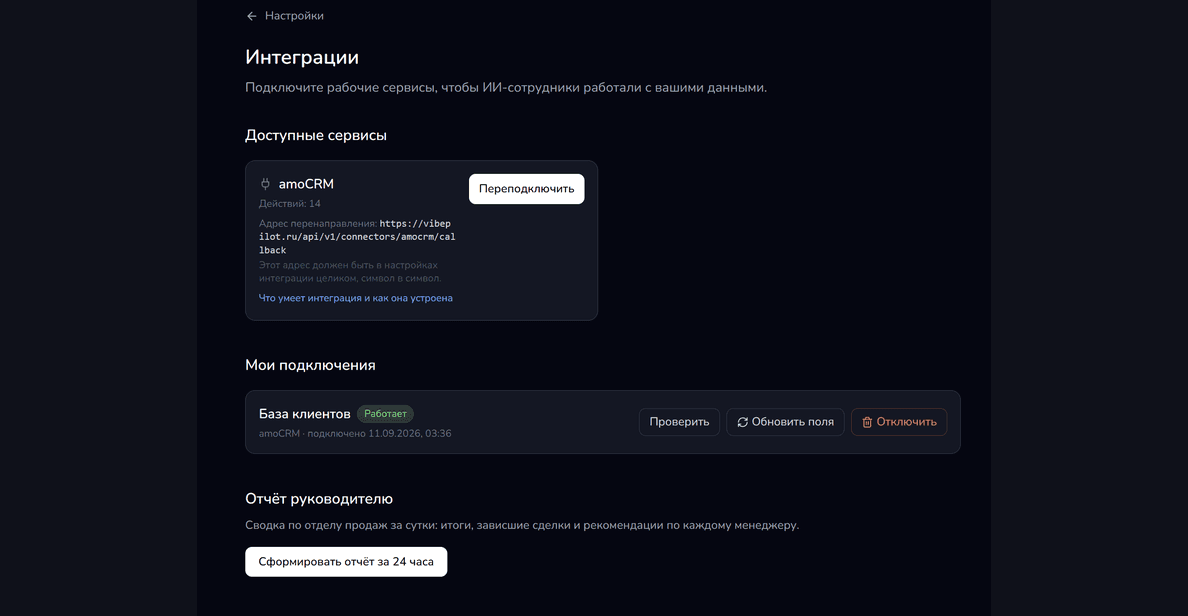Click the Мои подключения heading
Viewport: 1188px width, 616px height.
[x=310, y=365]
